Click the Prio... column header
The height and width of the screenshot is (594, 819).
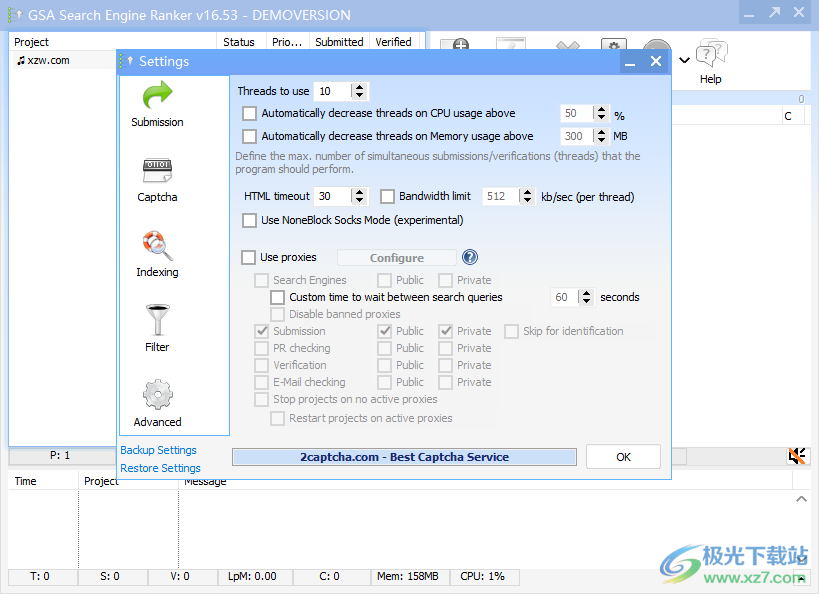pyautogui.click(x=287, y=42)
